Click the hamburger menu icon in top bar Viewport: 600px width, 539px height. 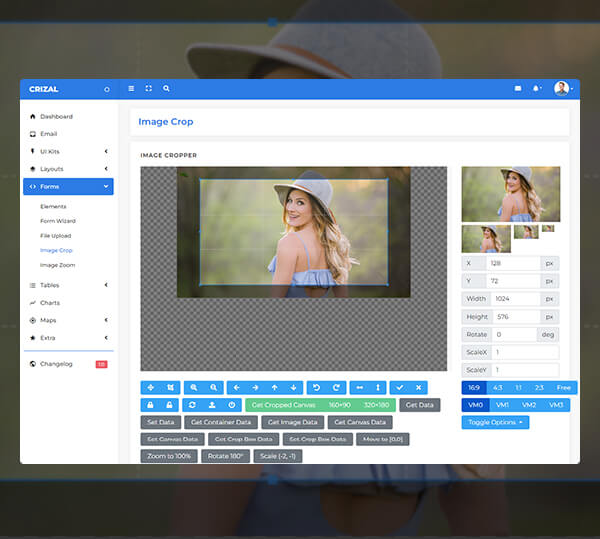[x=131, y=88]
